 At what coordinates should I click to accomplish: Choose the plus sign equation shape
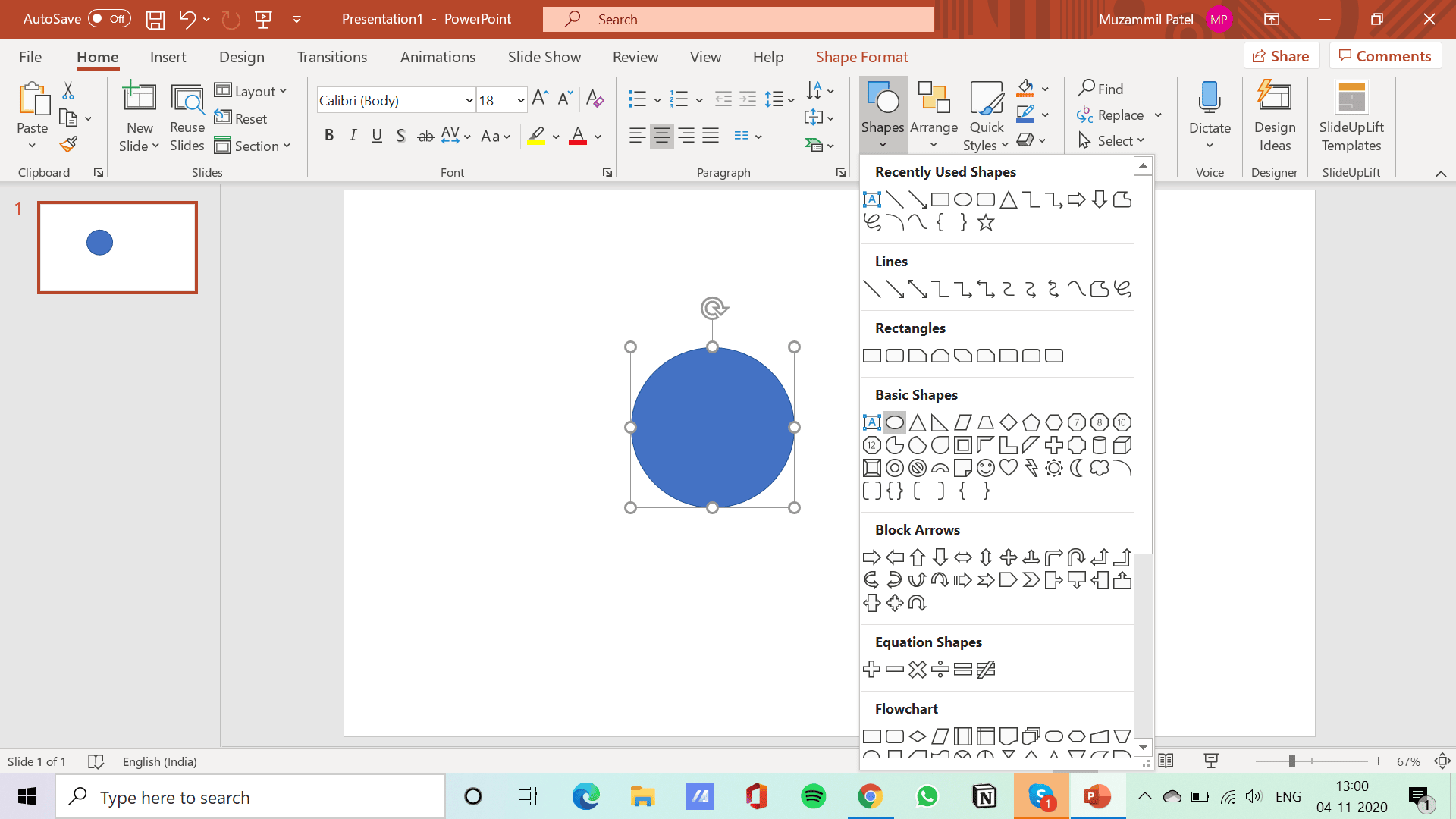point(872,669)
